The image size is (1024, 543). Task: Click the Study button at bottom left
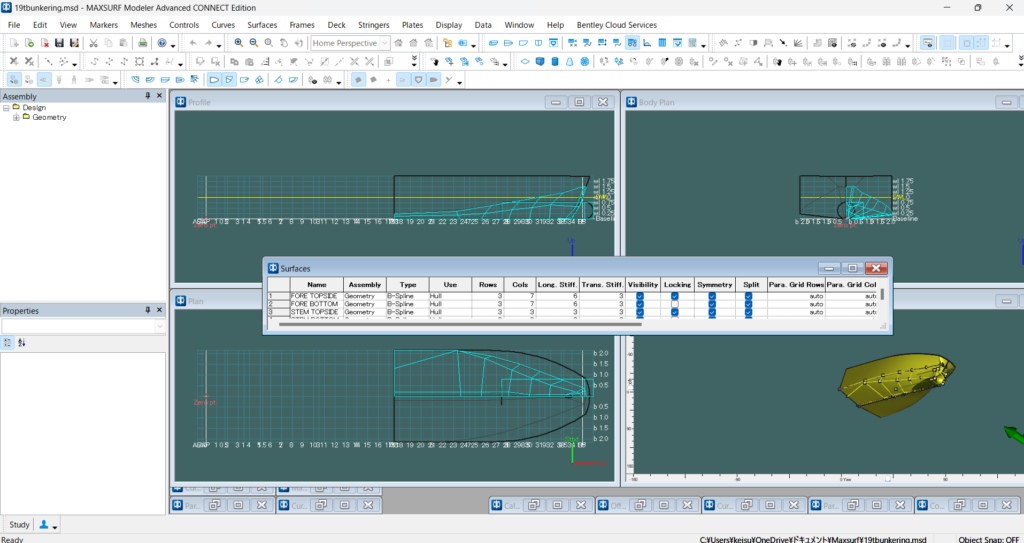pos(19,524)
